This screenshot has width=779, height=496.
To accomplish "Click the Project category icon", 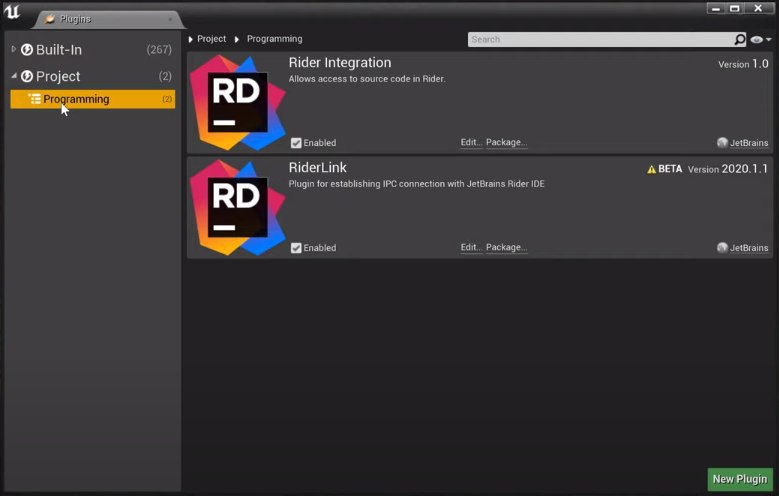I will click(27, 76).
